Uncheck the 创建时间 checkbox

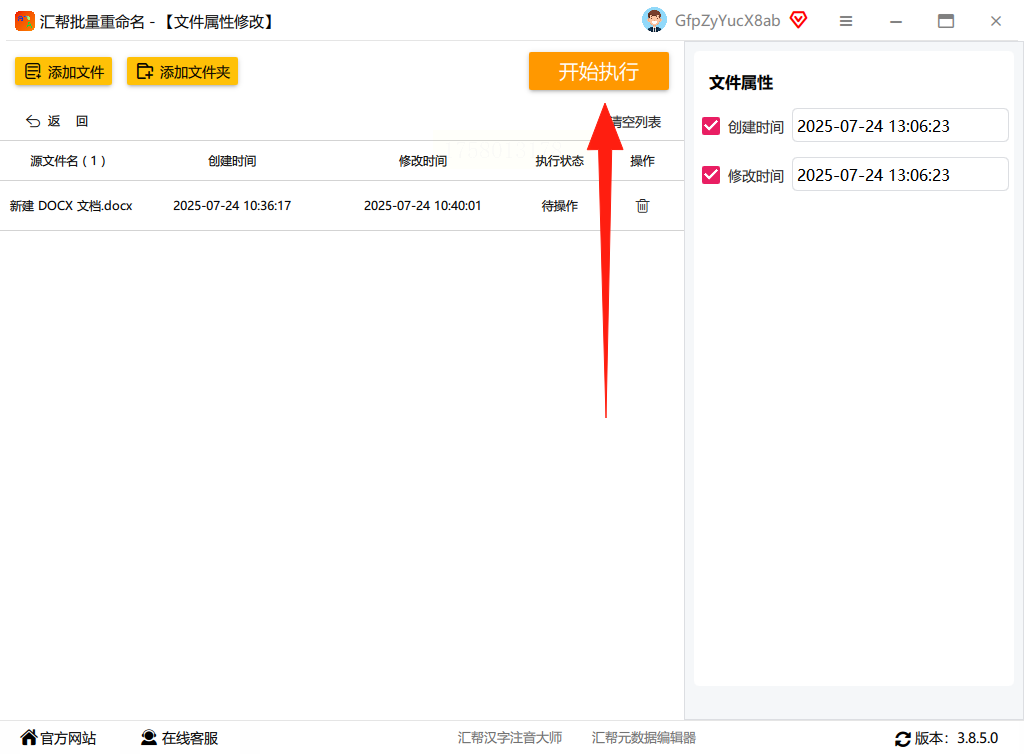711,126
